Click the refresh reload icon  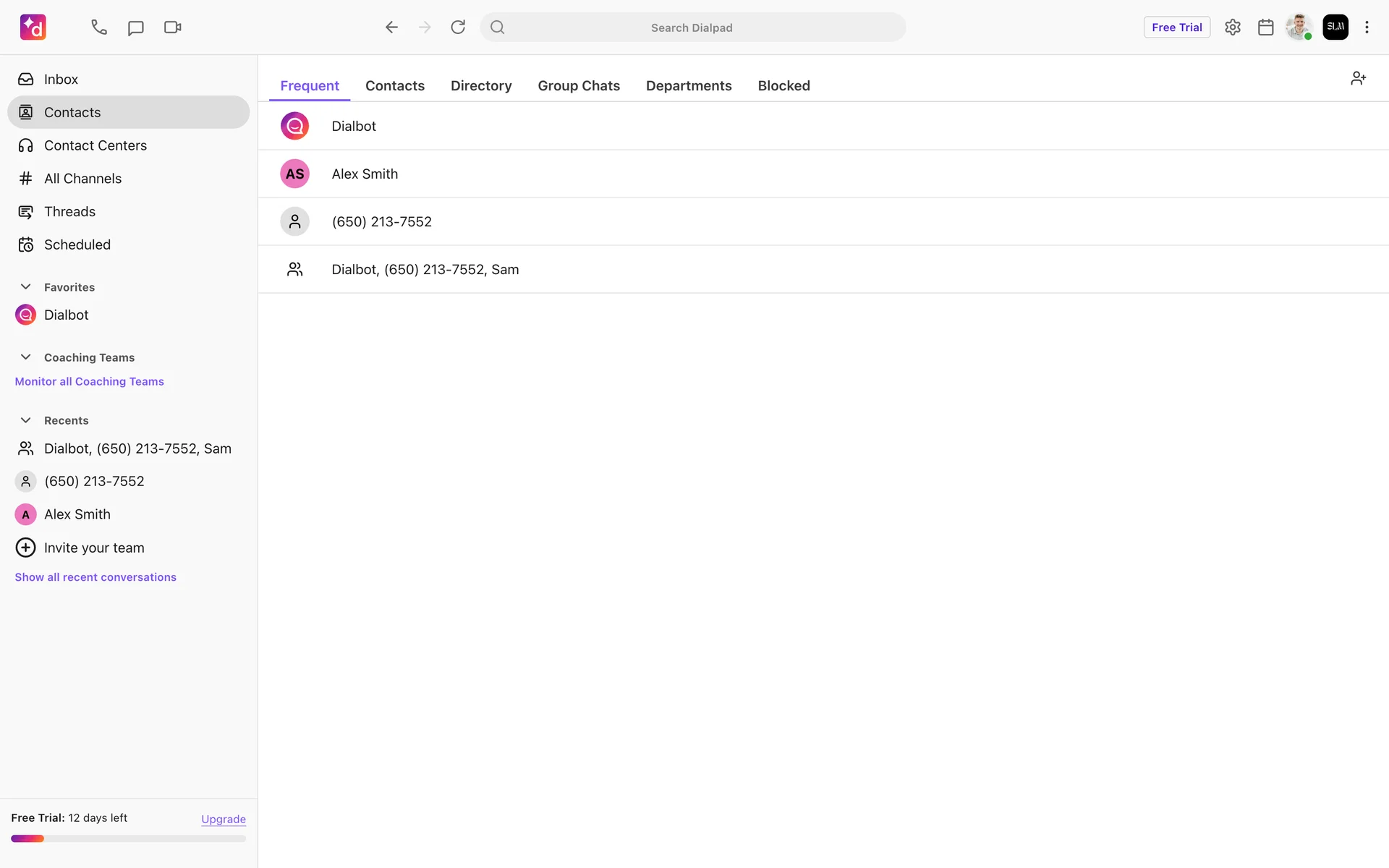[x=458, y=27]
